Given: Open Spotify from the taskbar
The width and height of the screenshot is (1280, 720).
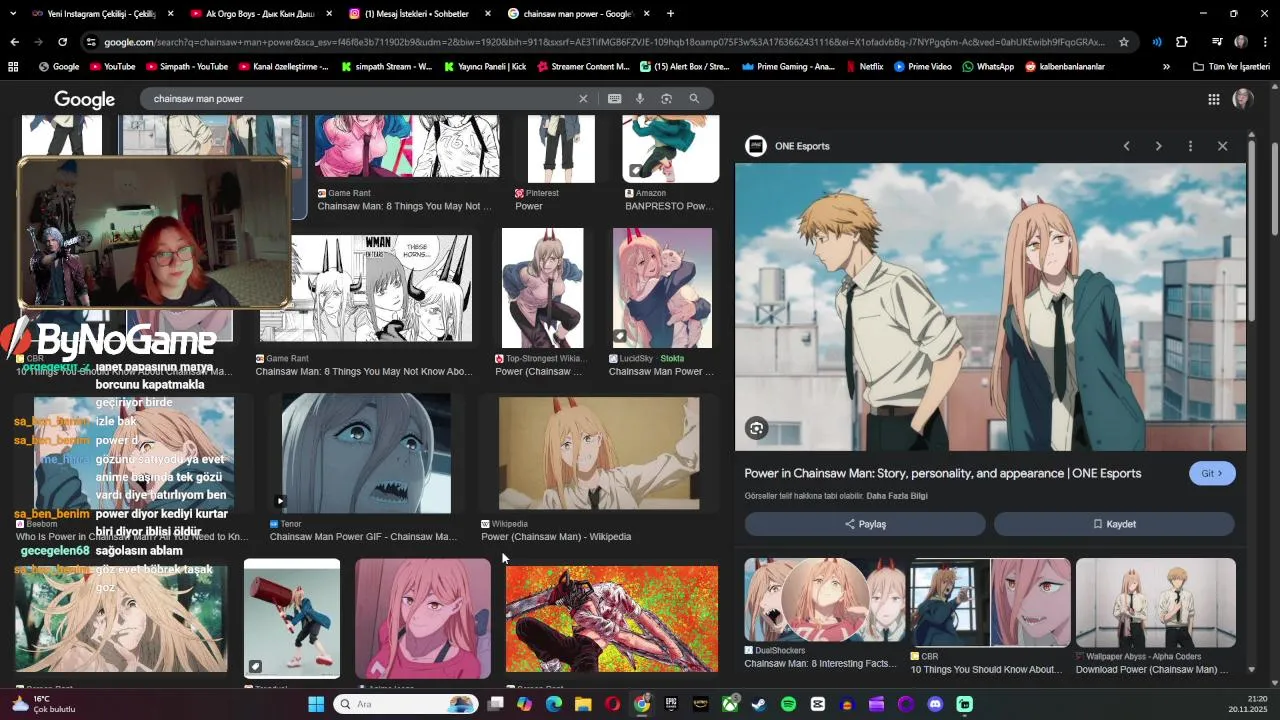Looking at the screenshot, I should pos(788,704).
